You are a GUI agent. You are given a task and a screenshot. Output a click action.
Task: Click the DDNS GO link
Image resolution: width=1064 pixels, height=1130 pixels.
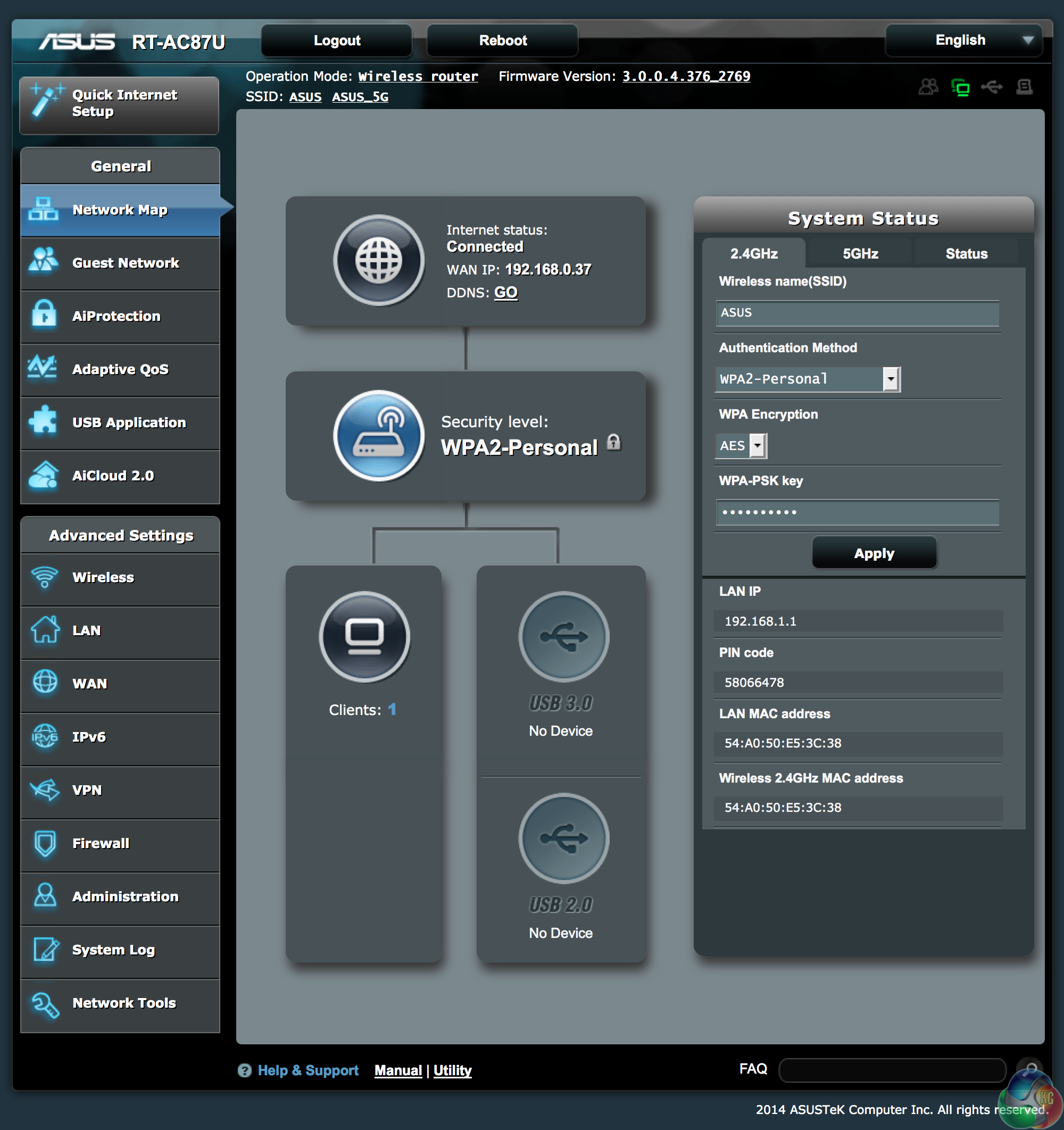[505, 293]
